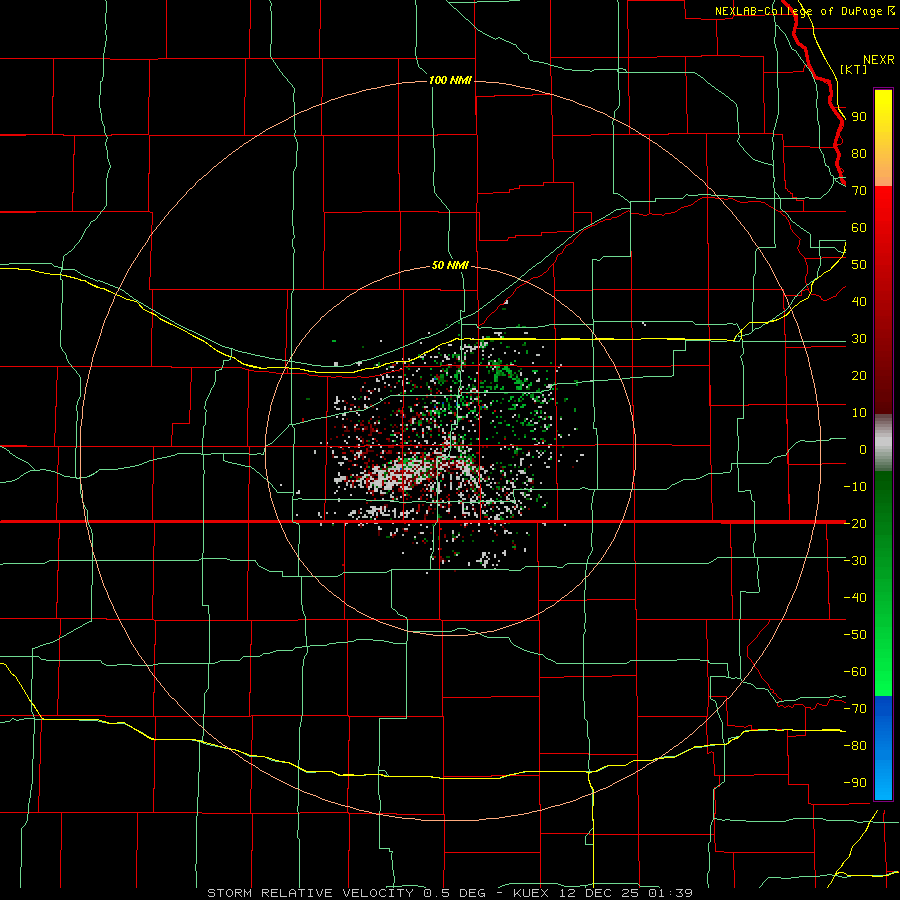
Task: Select the '-20' value on velocity scale
Action: pos(855,523)
